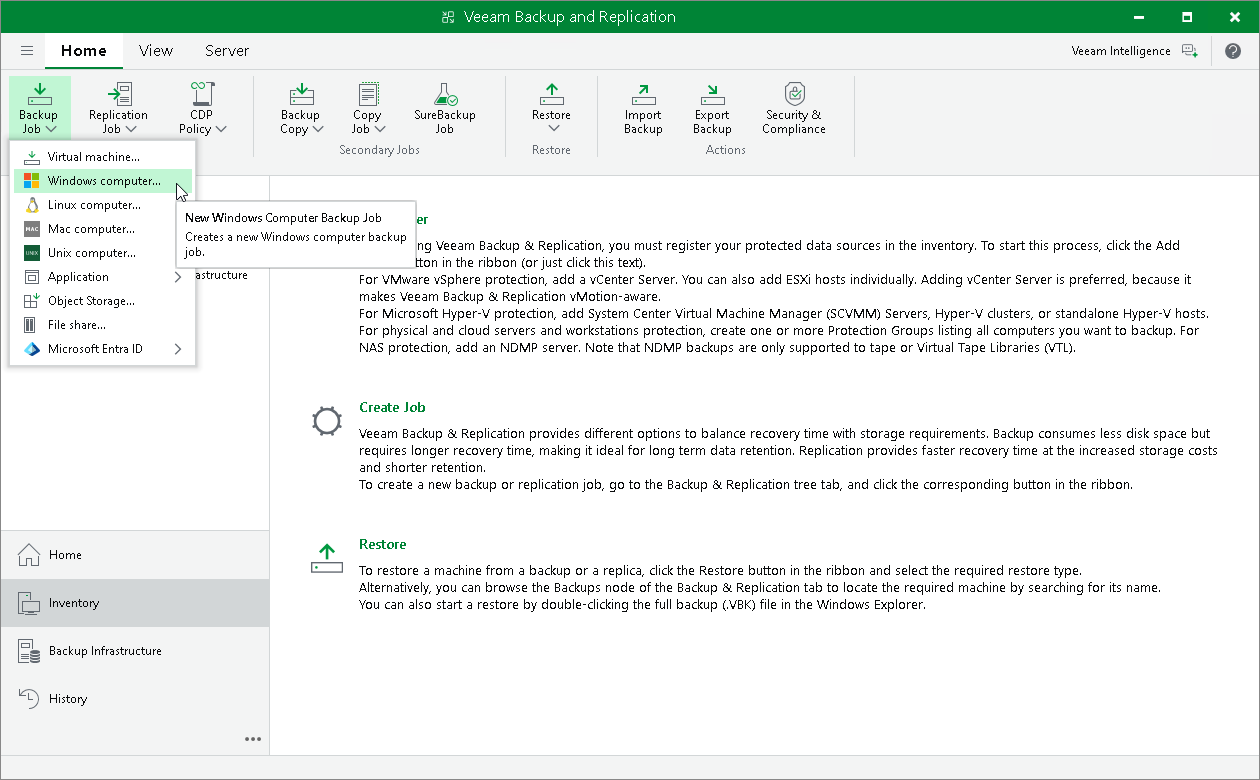Click the Backup Job dropdown arrow
The image size is (1260, 780).
[x=52, y=129]
